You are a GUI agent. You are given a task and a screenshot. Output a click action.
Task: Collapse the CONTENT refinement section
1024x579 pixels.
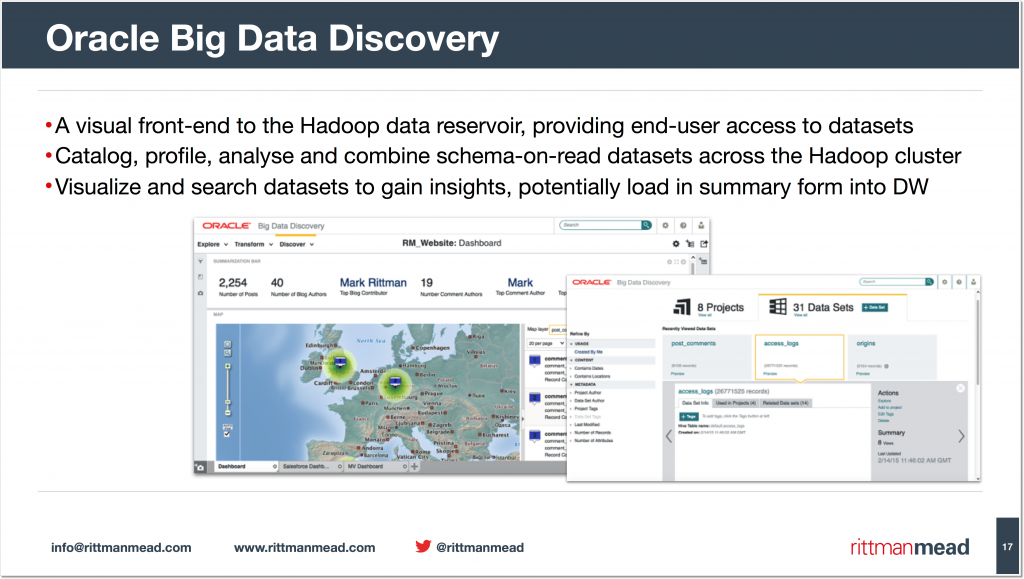point(612,360)
